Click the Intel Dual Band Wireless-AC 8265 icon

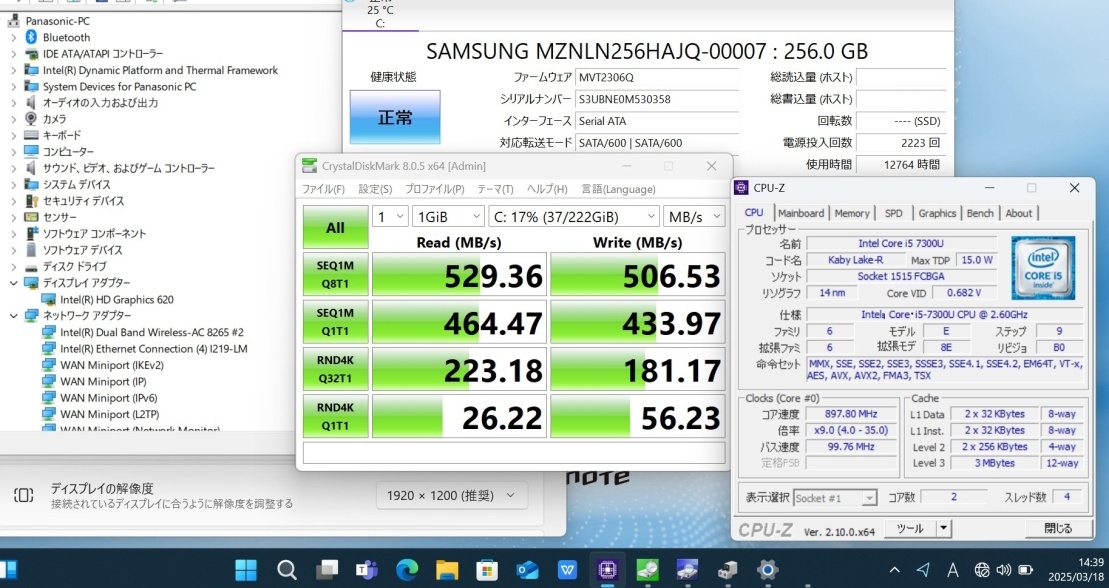(49, 332)
